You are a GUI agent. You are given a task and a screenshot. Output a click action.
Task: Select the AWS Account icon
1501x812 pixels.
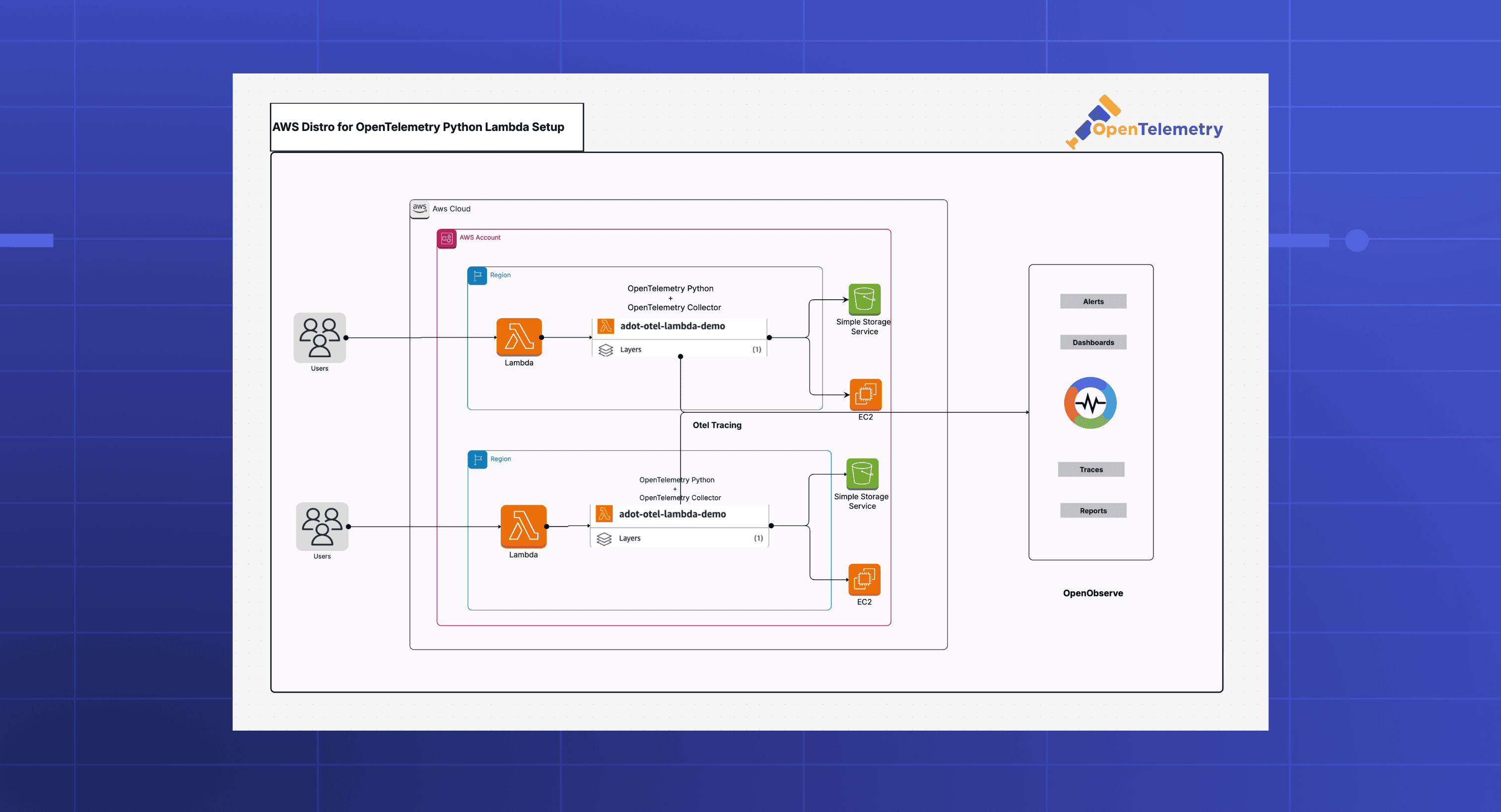446,238
